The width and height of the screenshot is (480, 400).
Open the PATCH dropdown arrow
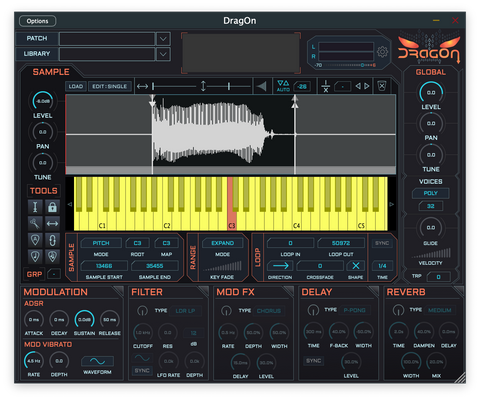click(x=163, y=39)
